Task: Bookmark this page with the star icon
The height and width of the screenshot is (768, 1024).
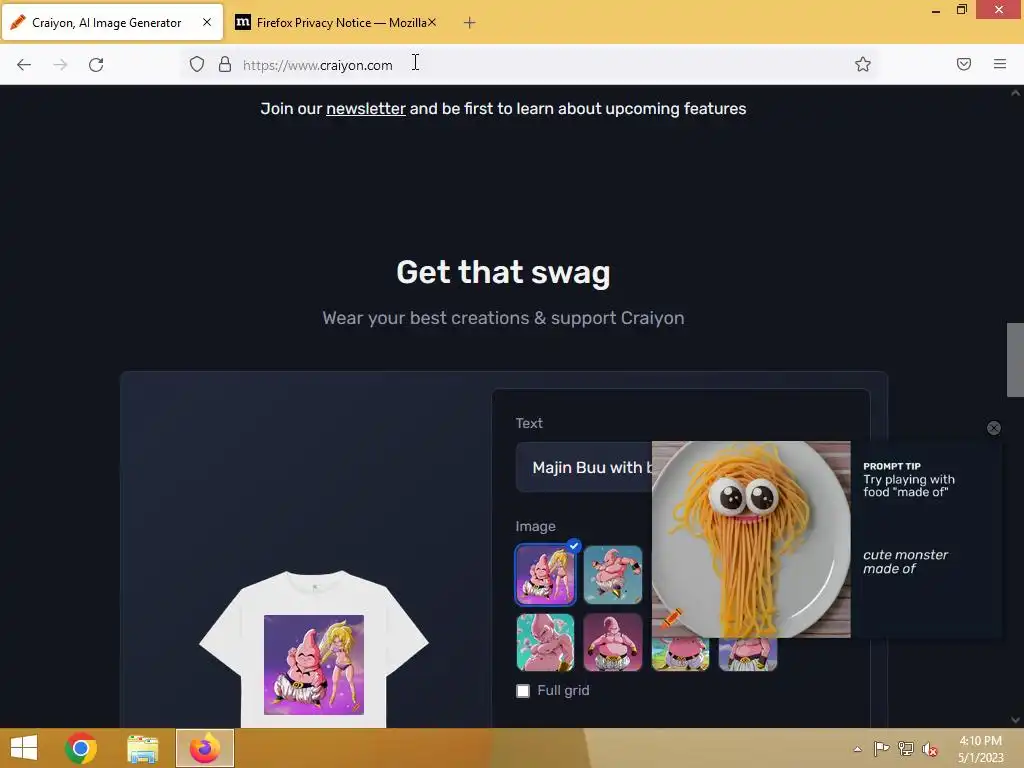Action: coord(863,64)
